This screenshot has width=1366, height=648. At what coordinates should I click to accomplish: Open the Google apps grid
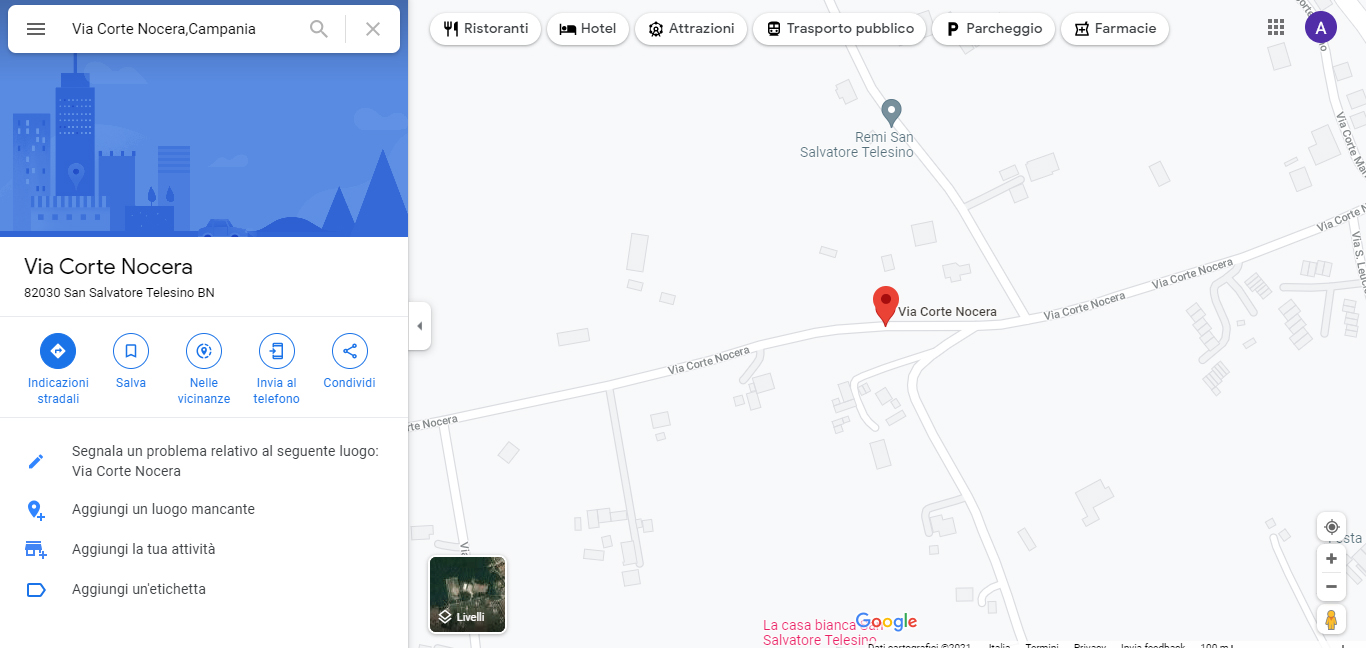1276,28
